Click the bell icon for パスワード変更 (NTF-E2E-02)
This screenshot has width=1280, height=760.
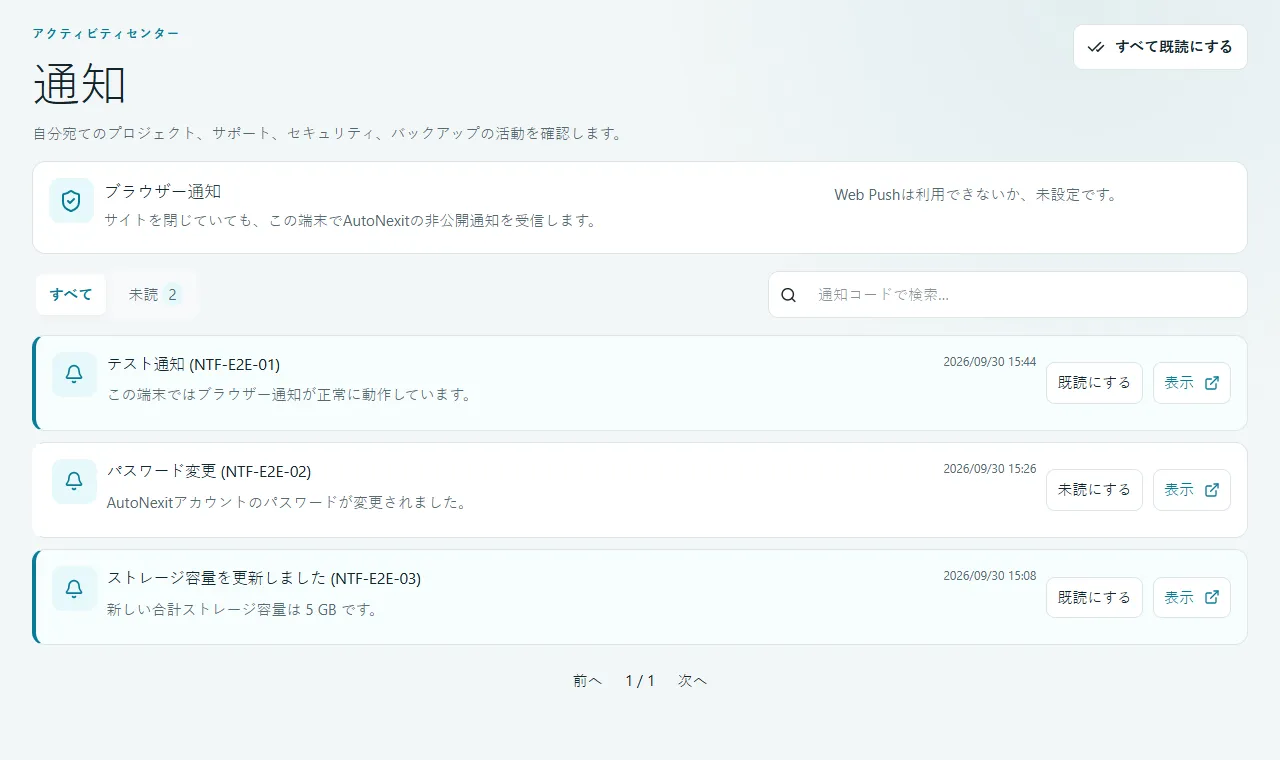click(x=74, y=481)
